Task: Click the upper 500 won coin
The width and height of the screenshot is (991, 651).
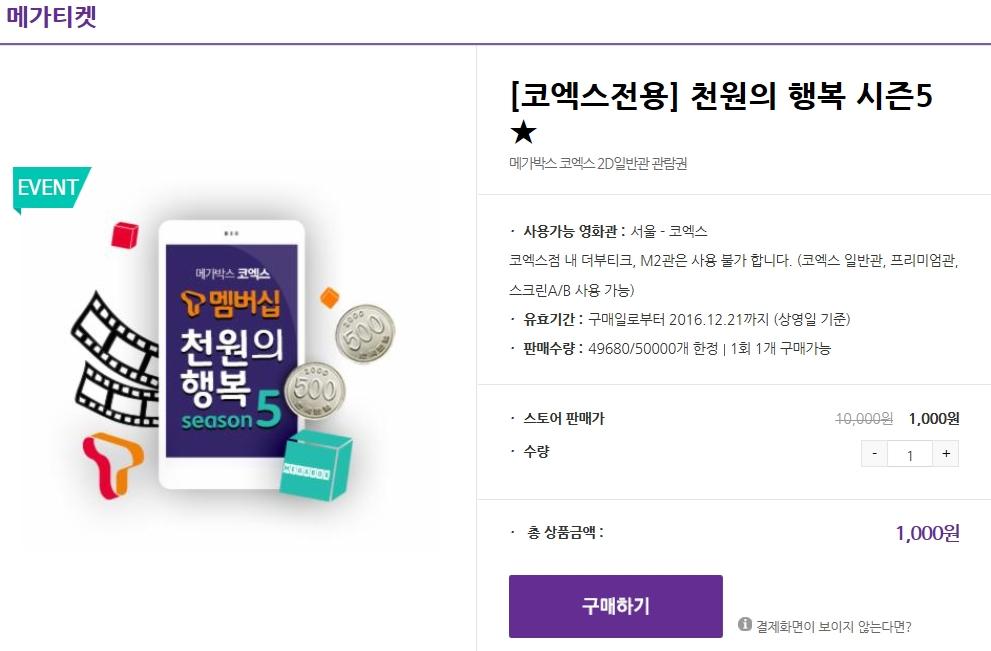Action: coord(365,333)
